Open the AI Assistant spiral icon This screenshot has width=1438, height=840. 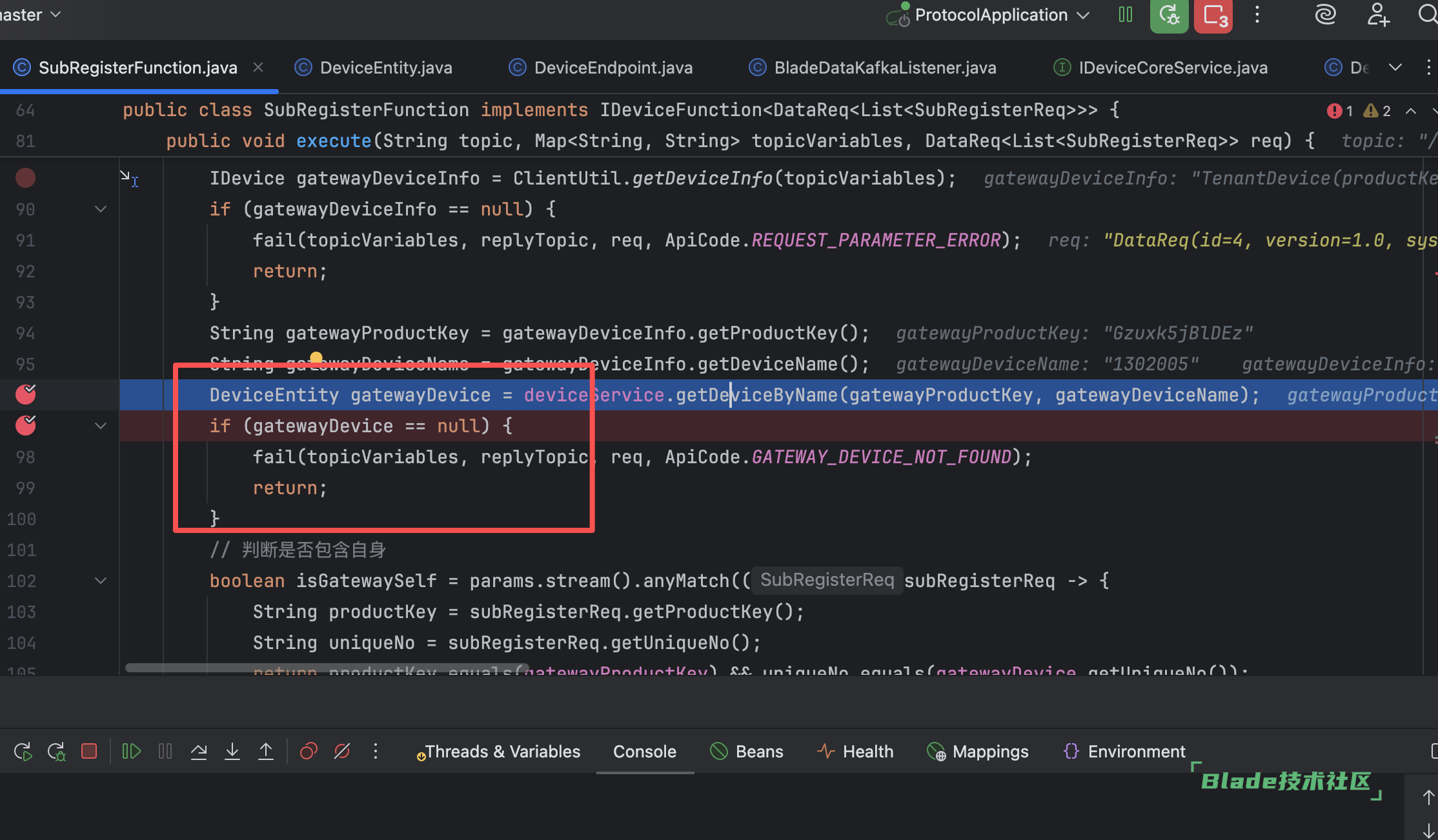1325,15
